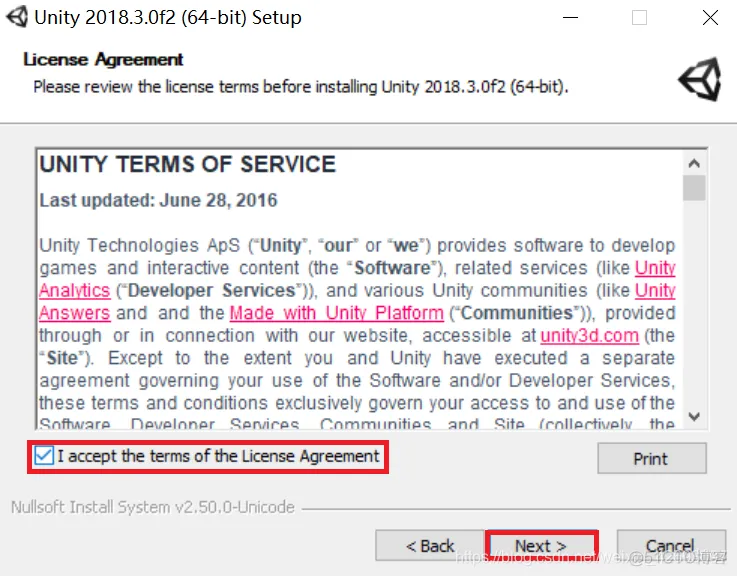Click the Unity logo in the title bar
The image size is (737, 576).
coord(17,17)
